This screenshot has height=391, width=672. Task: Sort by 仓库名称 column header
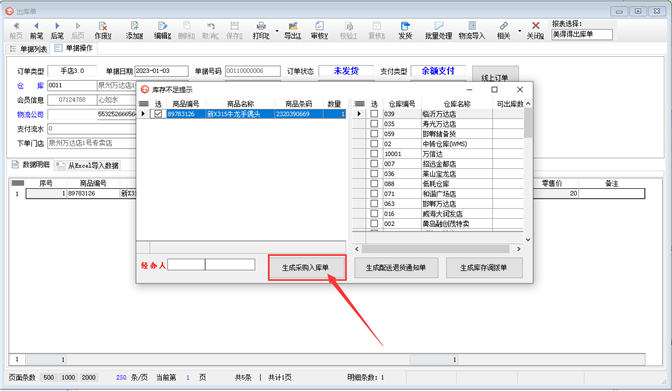click(x=457, y=104)
